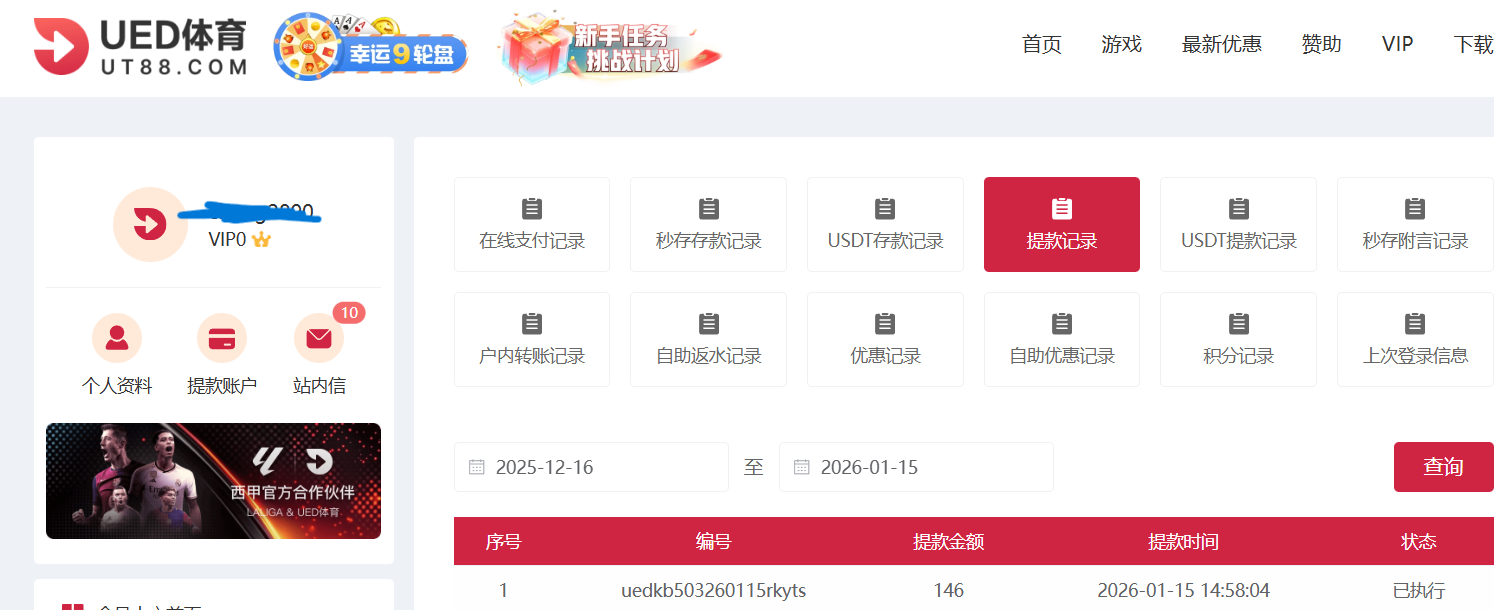The width and height of the screenshot is (1494, 610).
Task: Open the start date picker 2025-12-16
Action: coord(590,466)
